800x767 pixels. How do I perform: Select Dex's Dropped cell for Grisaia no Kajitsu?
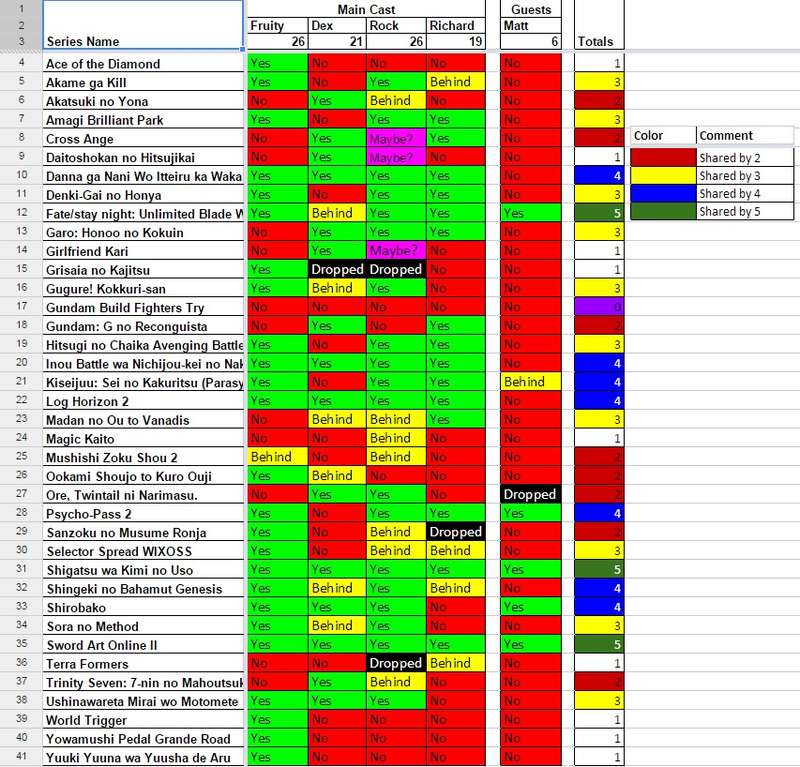pyautogui.click(x=337, y=269)
